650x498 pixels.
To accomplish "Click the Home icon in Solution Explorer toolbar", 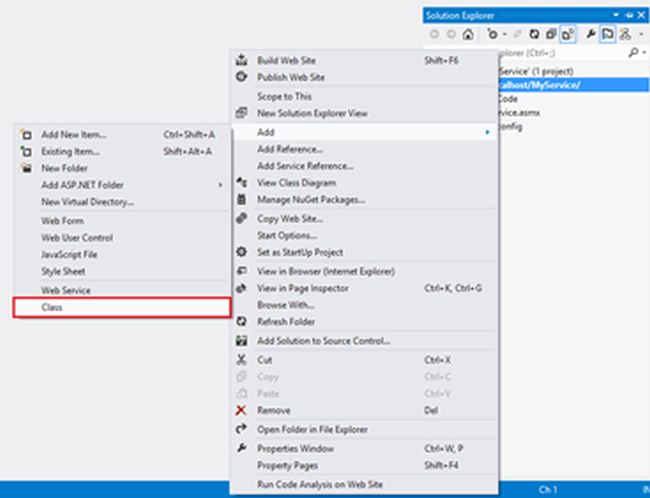I will click(x=468, y=34).
